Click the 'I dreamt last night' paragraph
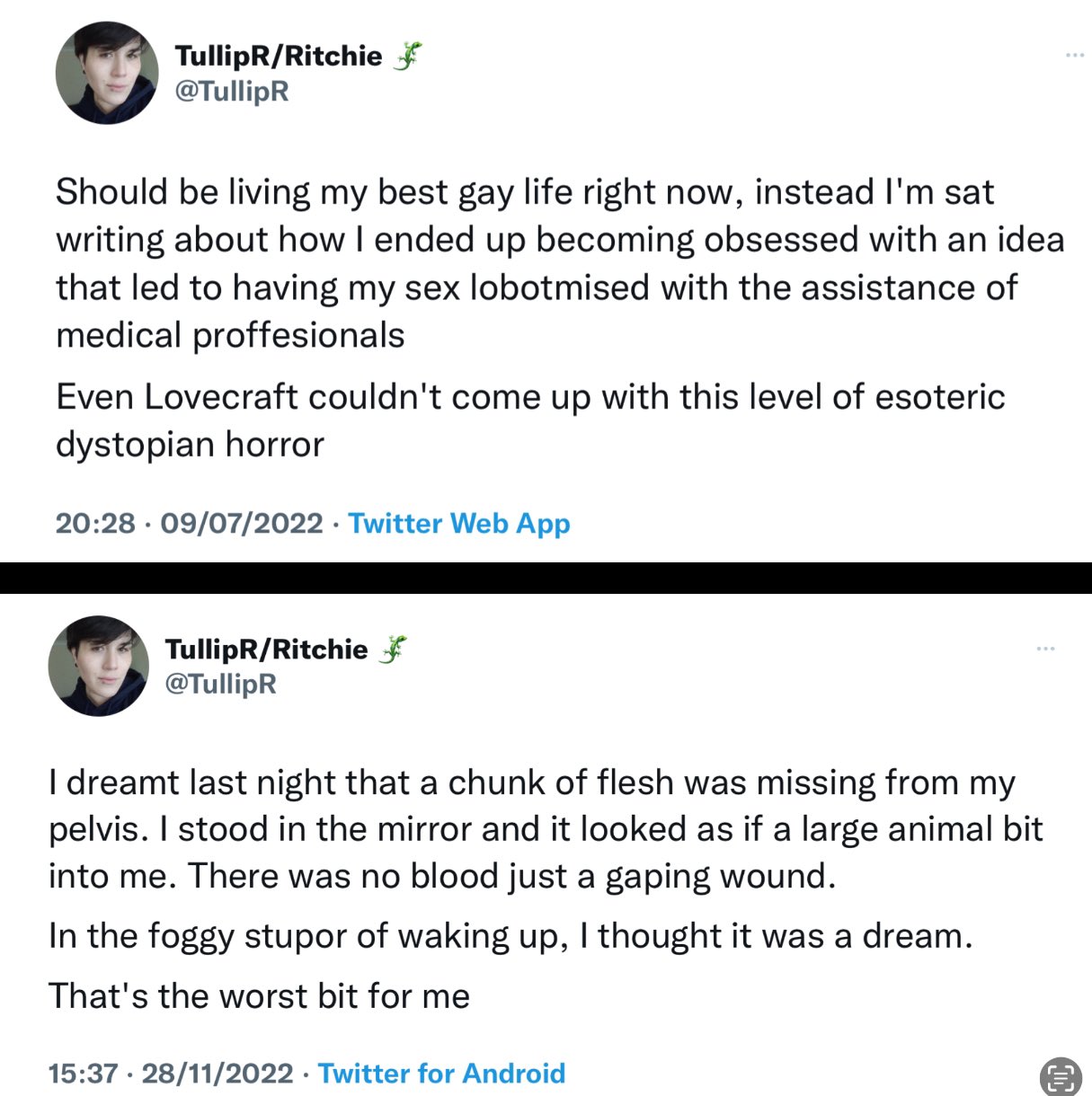Screen dimensions: 1092x1096 click(x=546, y=829)
